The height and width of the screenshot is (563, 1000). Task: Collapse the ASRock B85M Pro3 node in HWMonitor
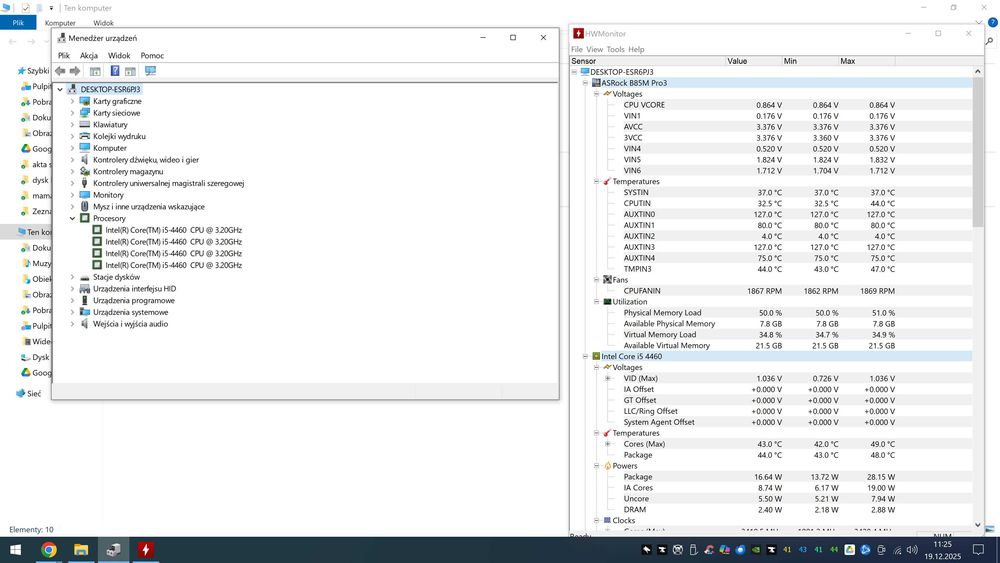pos(585,83)
